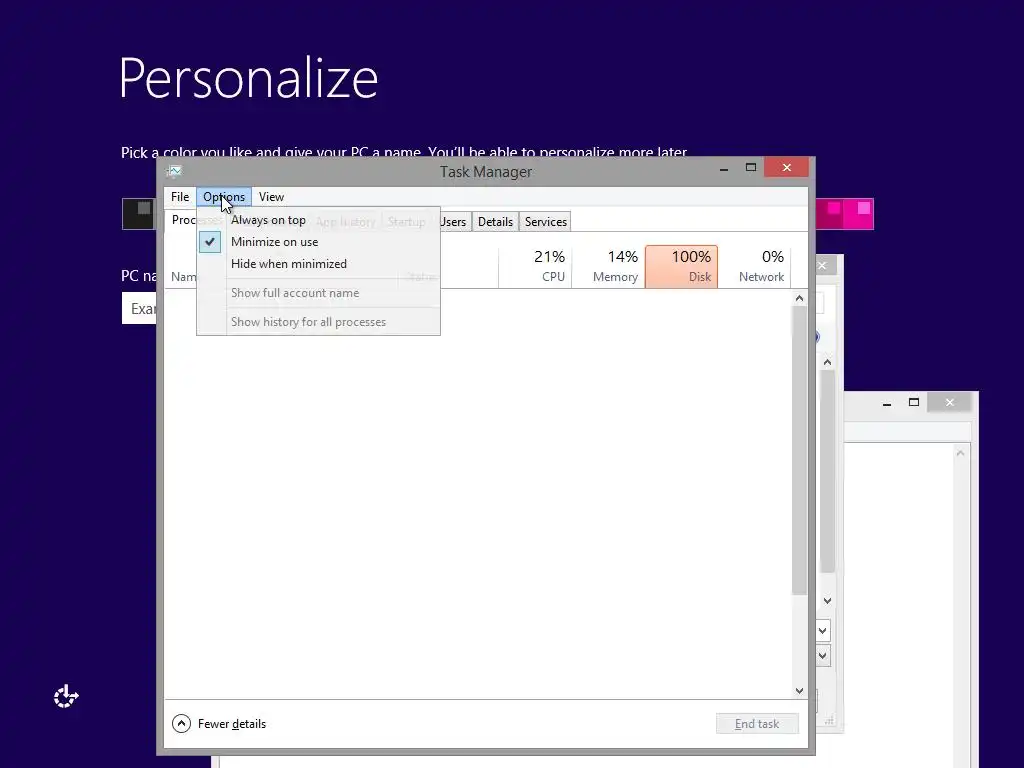This screenshot has width=1024, height=768.
Task: Click the Task Manager scrollbar up arrow
Action: tap(799, 298)
